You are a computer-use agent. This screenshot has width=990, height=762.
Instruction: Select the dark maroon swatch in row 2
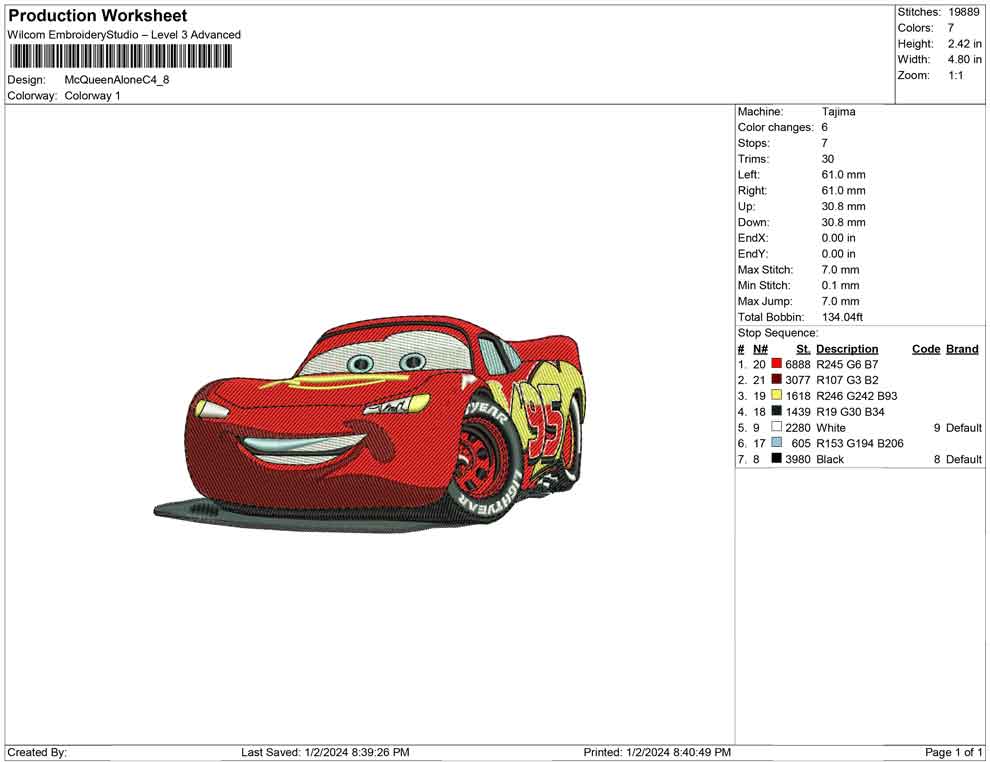tap(776, 381)
